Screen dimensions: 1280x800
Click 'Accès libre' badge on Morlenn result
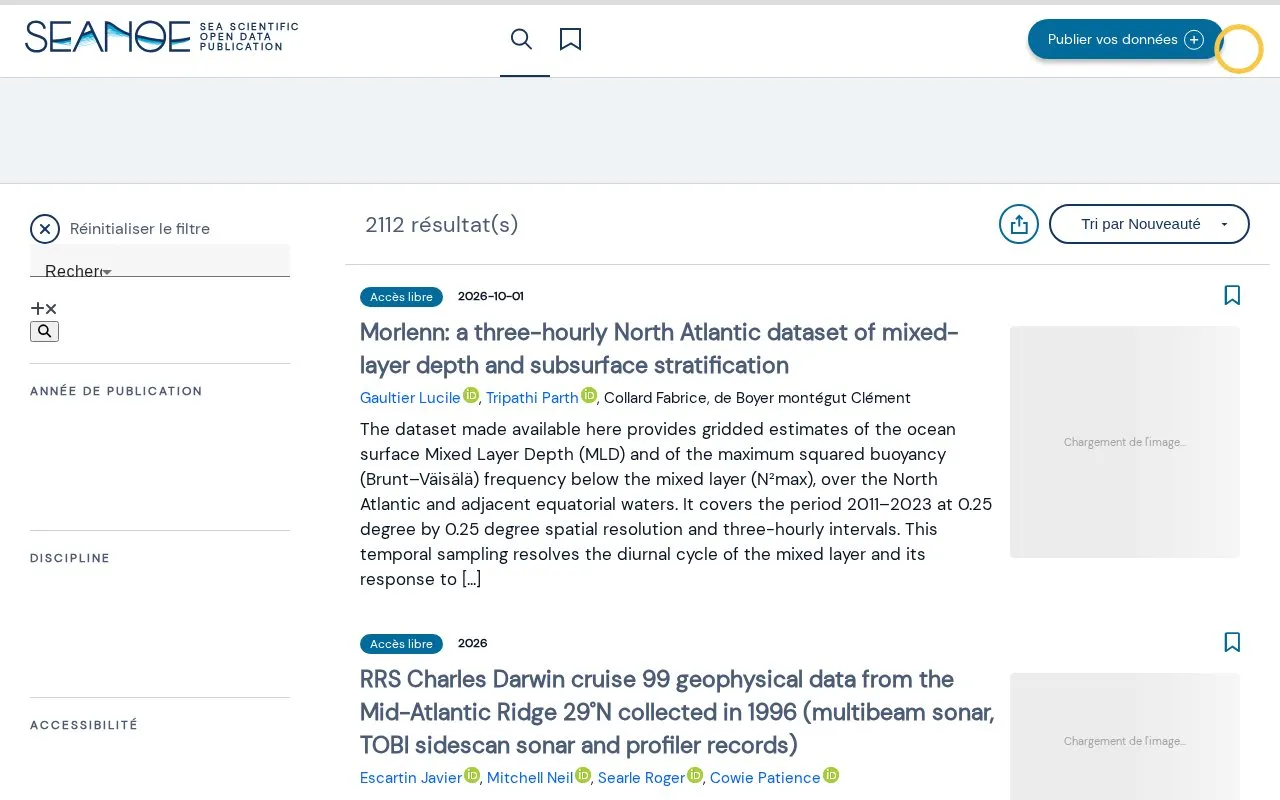[401, 297]
